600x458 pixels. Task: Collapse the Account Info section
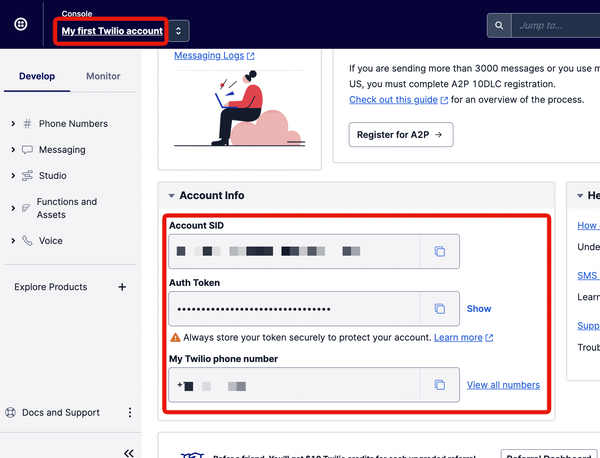(x=171, y=196)
